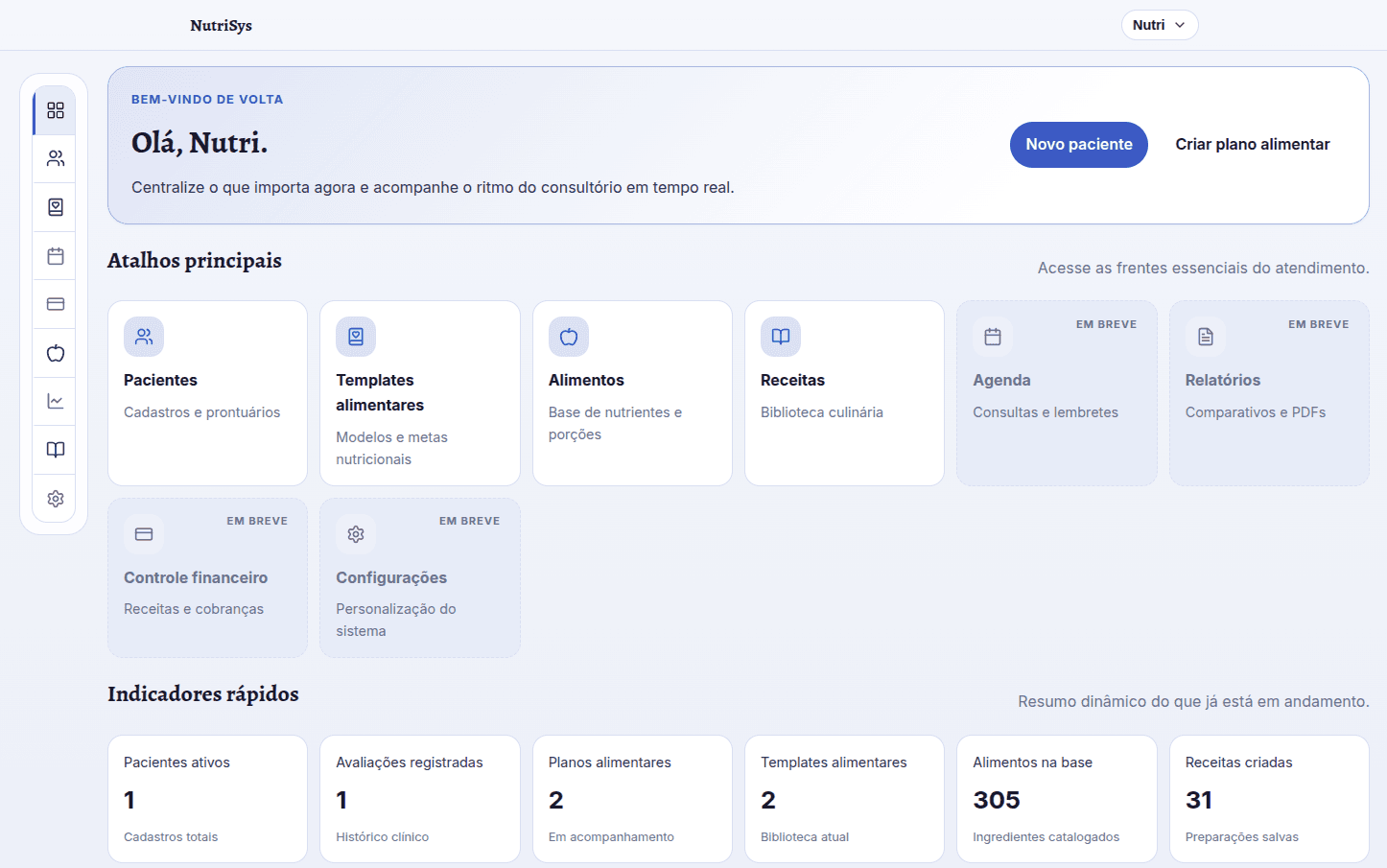
Task: Click the book icon on Receitas card
Action: 780,337
